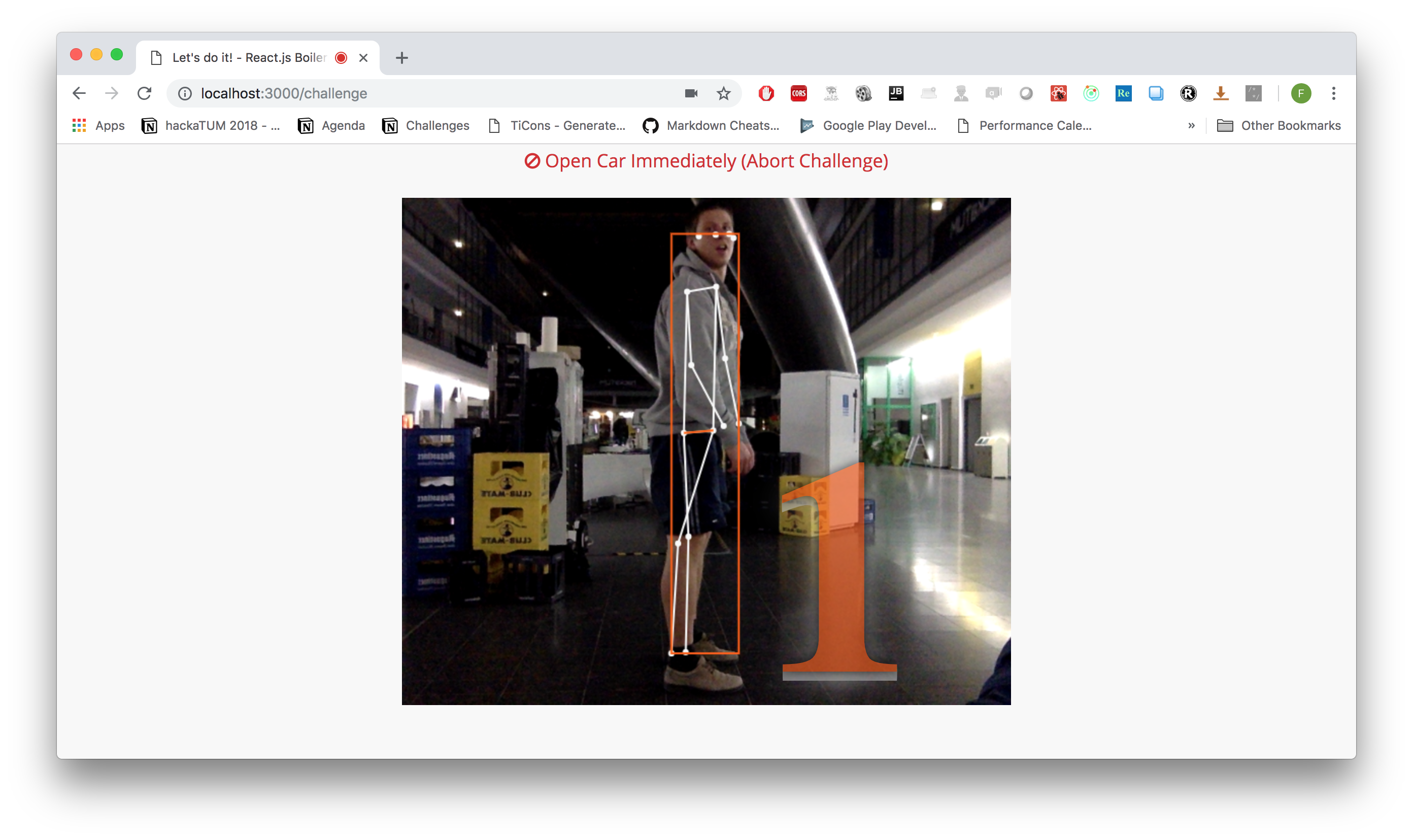Image resolution: width=1413 pixels, height=840 pixels.
Task: Open the green F profile avatar
Action: [1301, 93]
